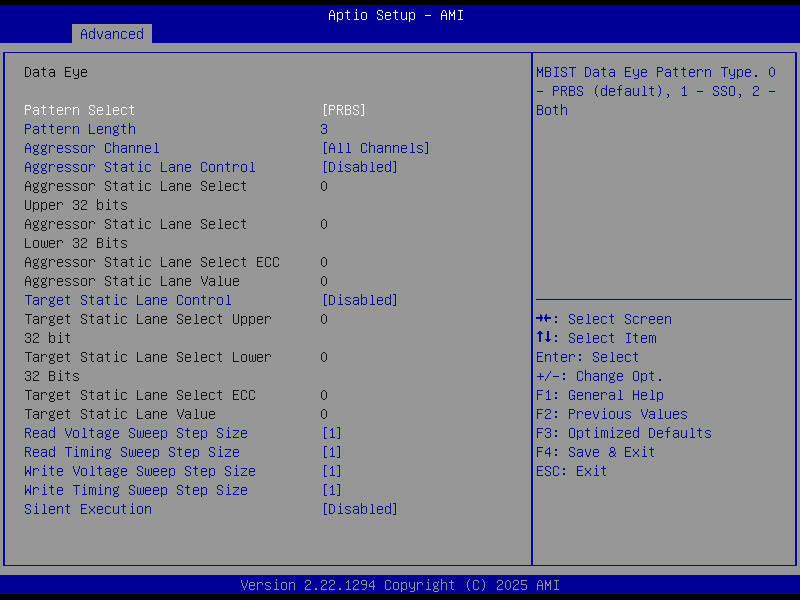Adjust the Target Static Lane Value

point(324,414)
